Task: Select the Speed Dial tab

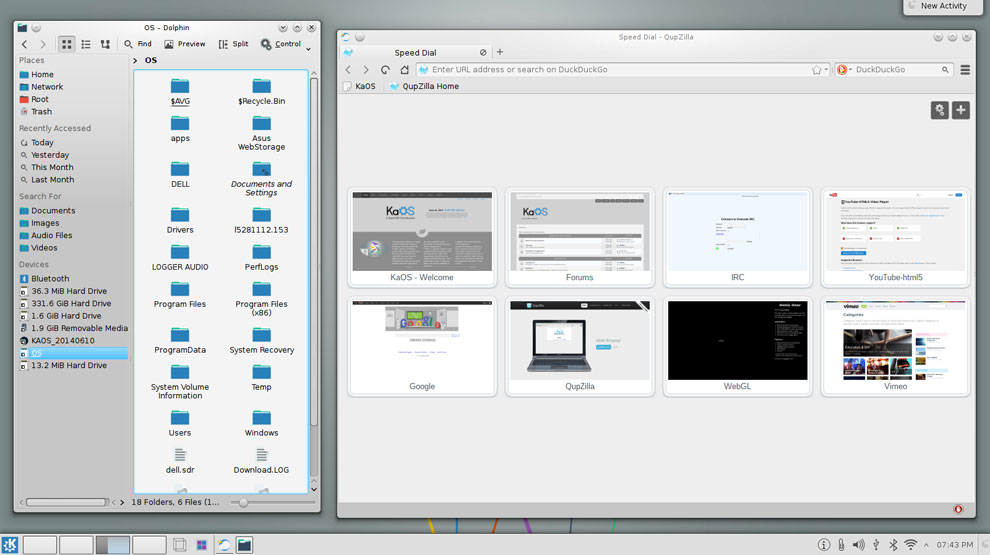Action: click(x=415, y=53)
